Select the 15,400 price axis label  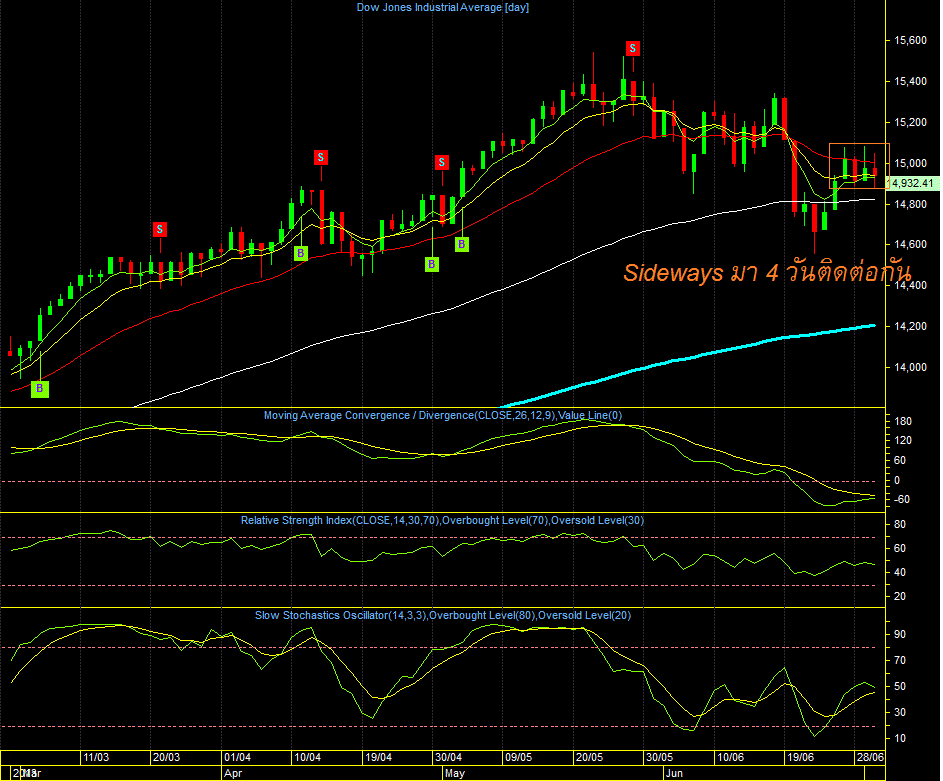(911, 81)
